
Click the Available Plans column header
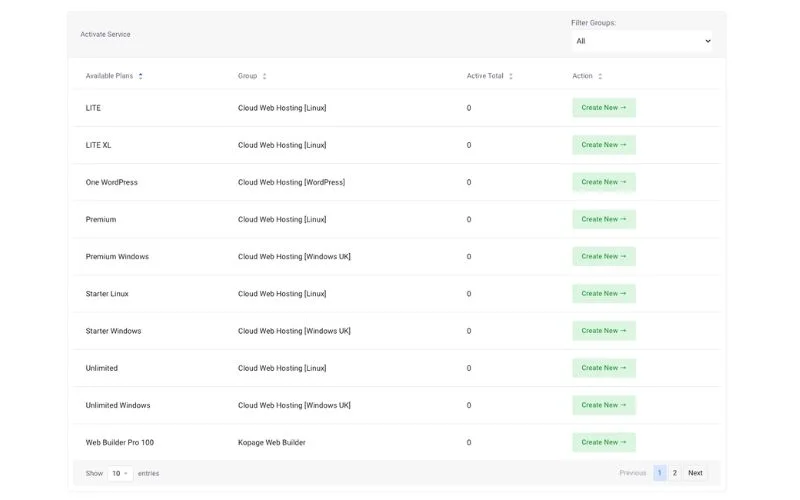(x=109, y=76)
